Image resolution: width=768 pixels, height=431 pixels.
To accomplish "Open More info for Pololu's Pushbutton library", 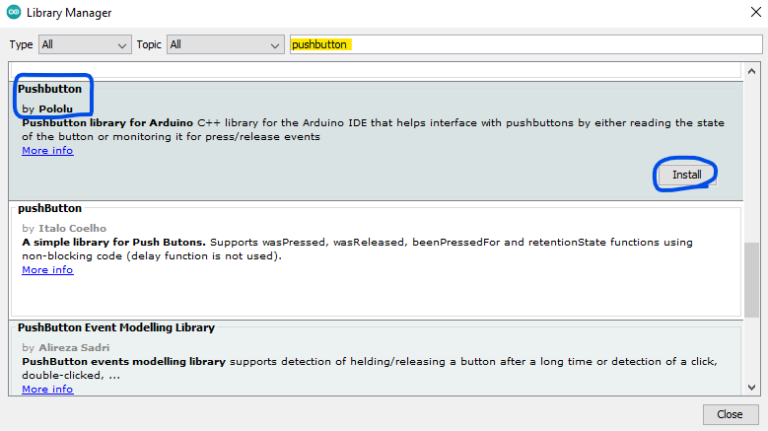I will [47, 151].
